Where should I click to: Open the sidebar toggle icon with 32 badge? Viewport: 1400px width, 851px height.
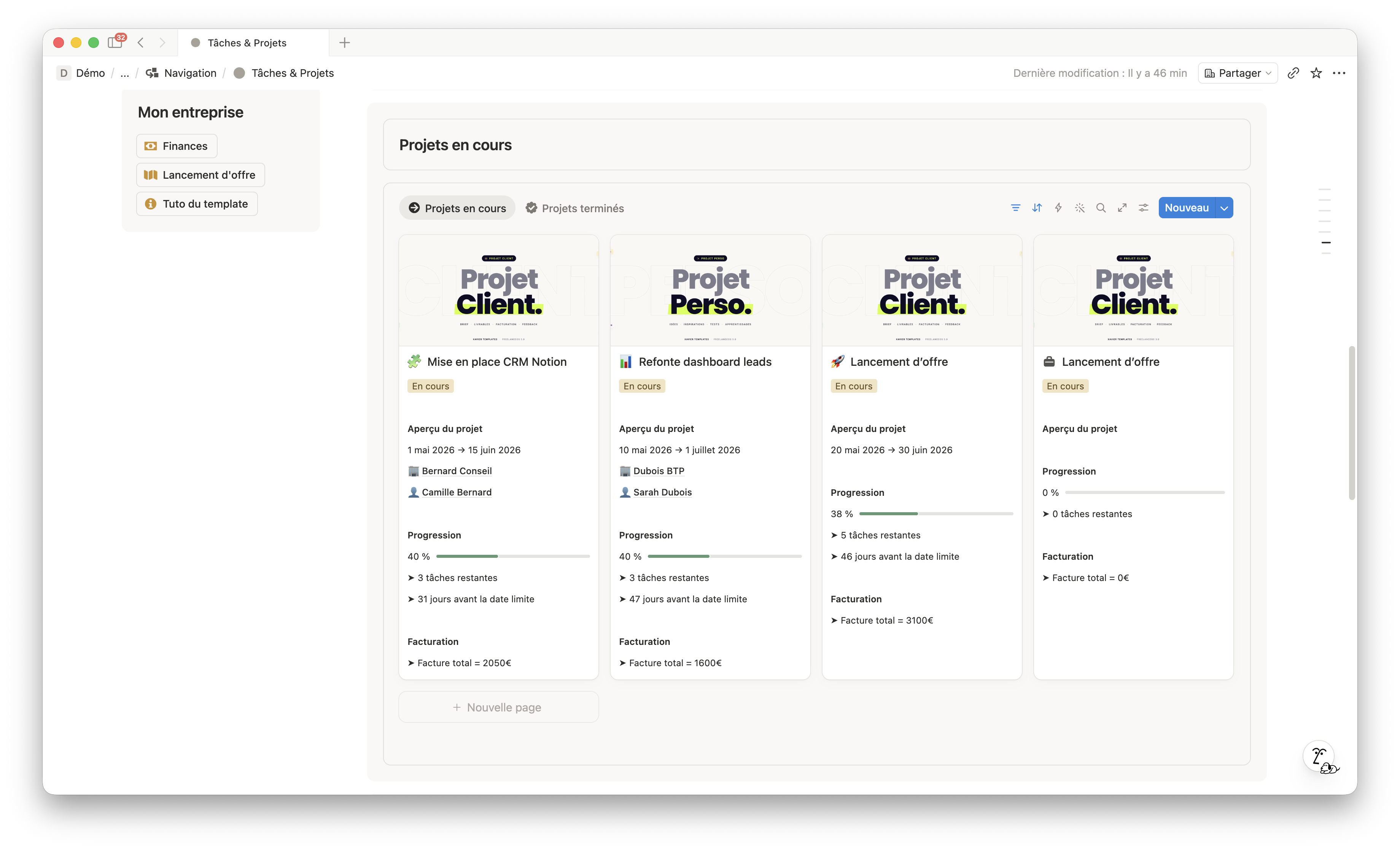(x=116, y=42)
